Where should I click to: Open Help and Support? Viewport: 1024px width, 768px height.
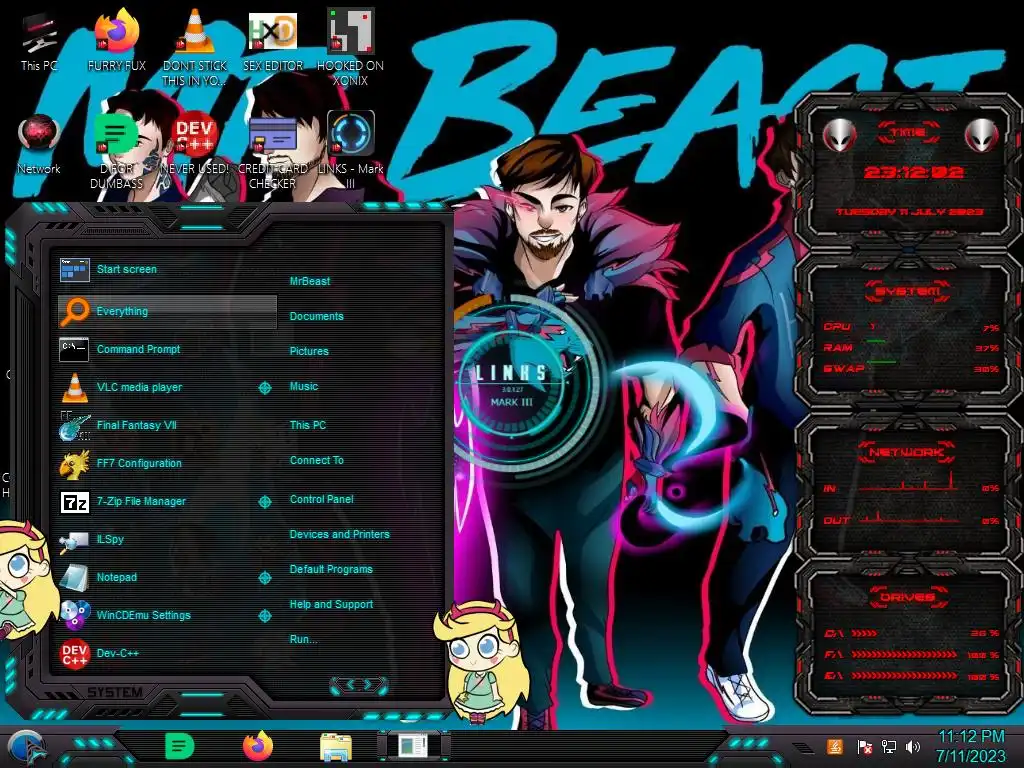pos(331,605)
